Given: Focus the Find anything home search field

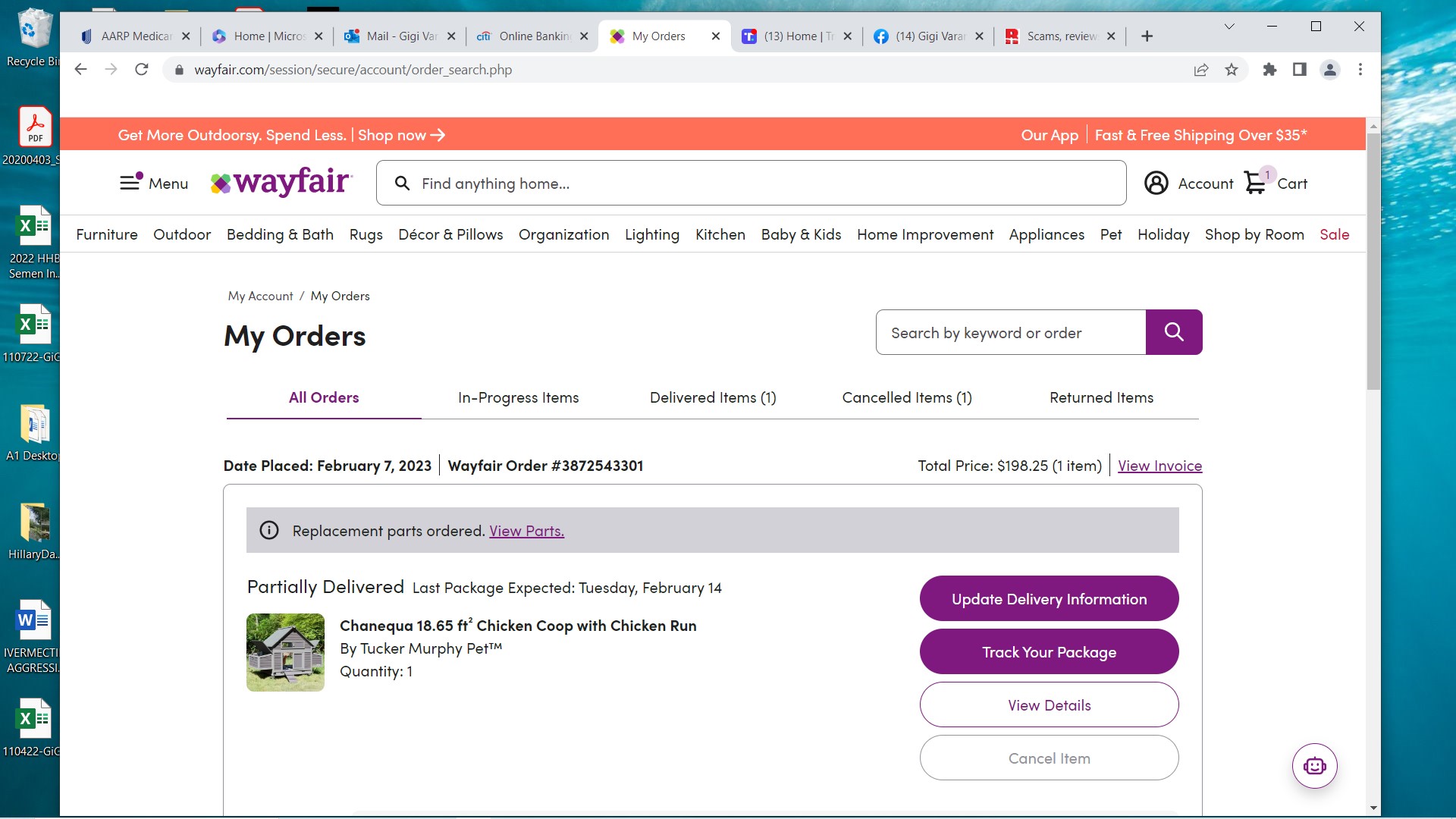Looking at the screenshot, I should pos(751,183).
